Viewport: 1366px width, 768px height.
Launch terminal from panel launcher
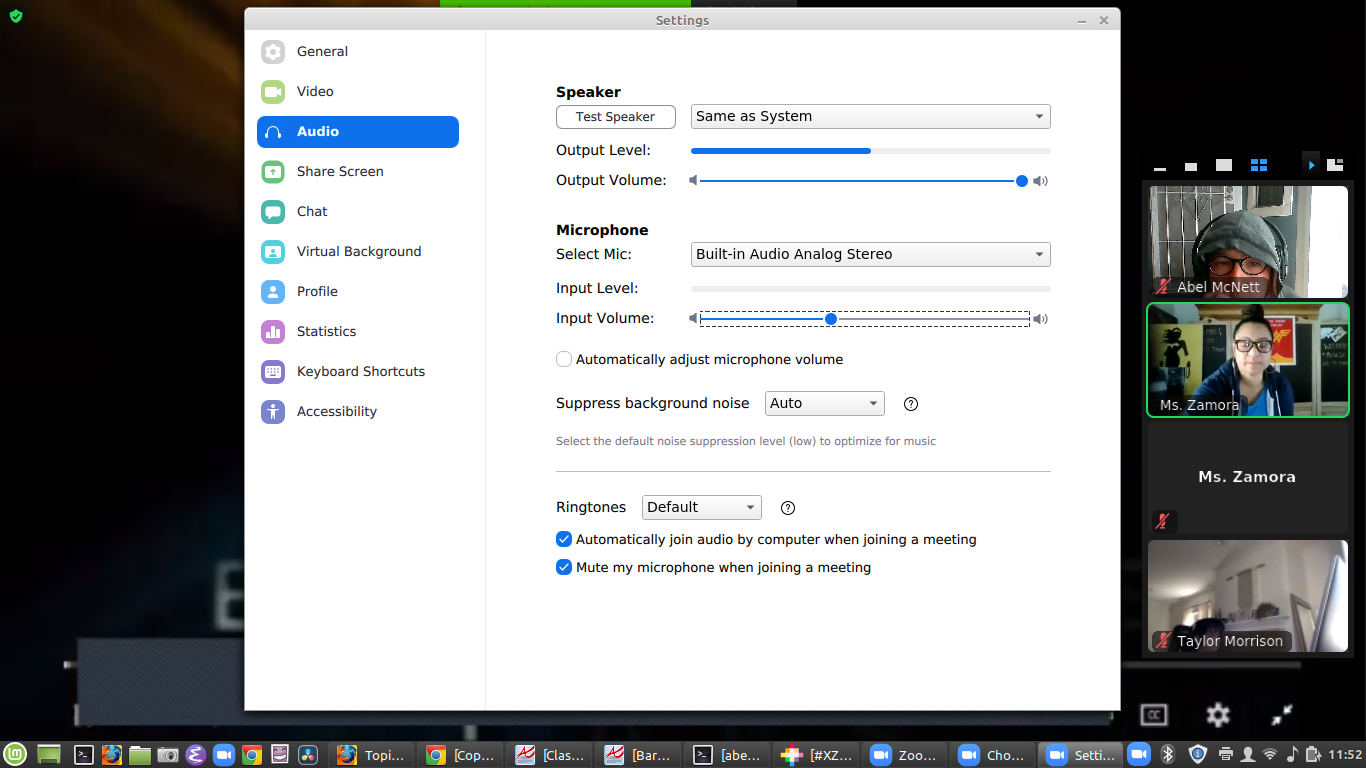tap(85, 755)
